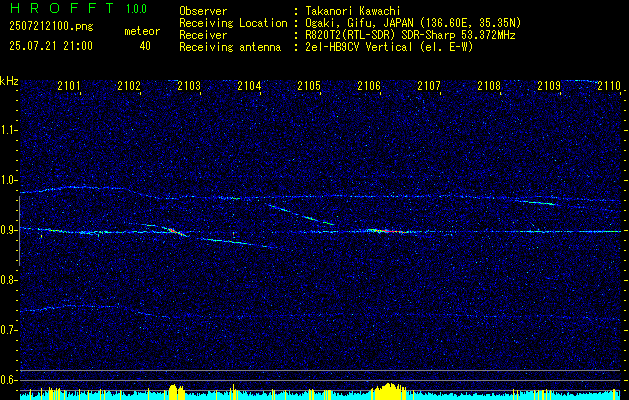Select the filename 2507212100.png
This screenshot has height=400, width=629.
pyautogui.click(x=51, y=27)
